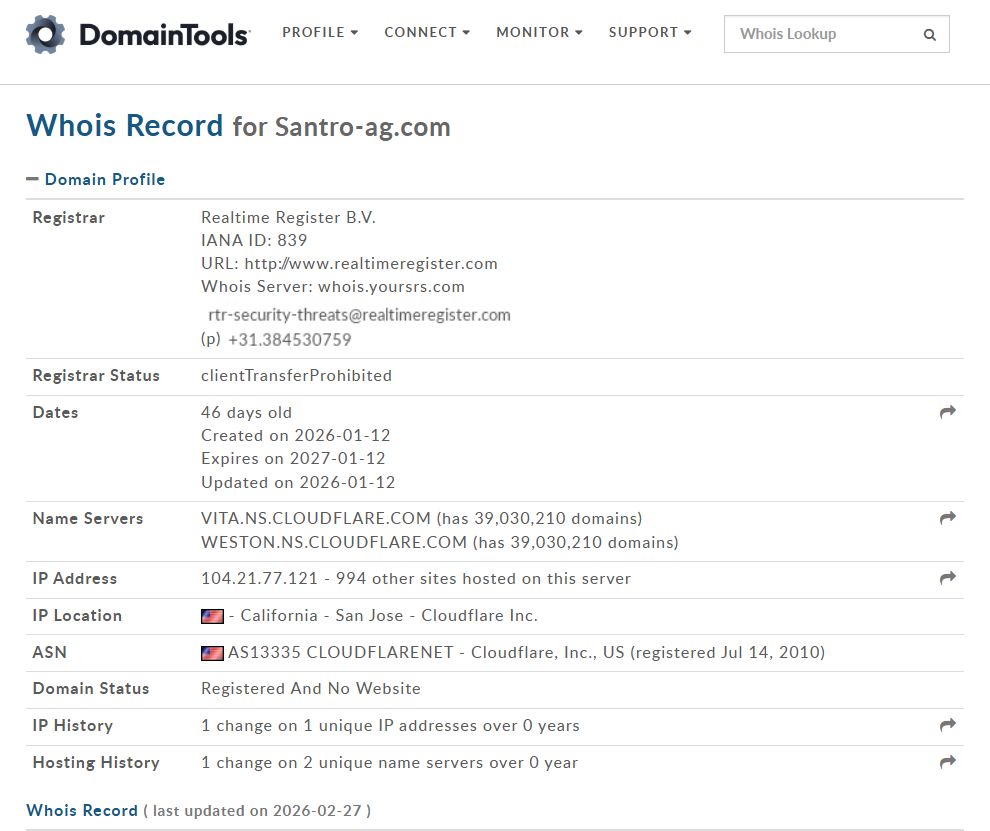
Task: Click the US flag in ASN row
Action: pyautogui.click(x=212, y=653)
